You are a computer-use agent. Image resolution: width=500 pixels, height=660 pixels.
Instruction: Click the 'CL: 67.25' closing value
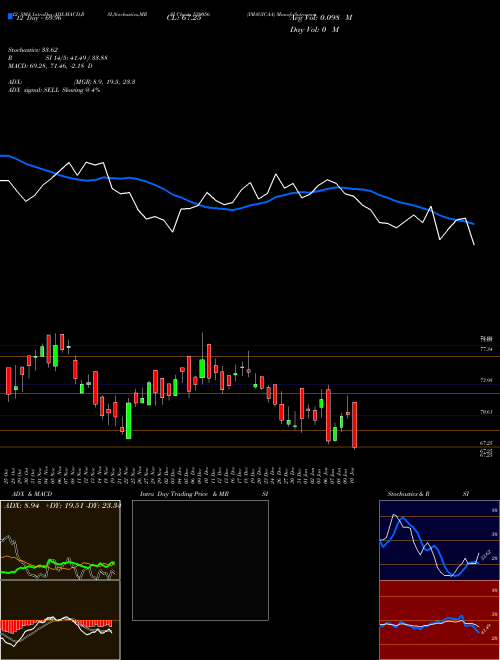click(x=184, y=18)
